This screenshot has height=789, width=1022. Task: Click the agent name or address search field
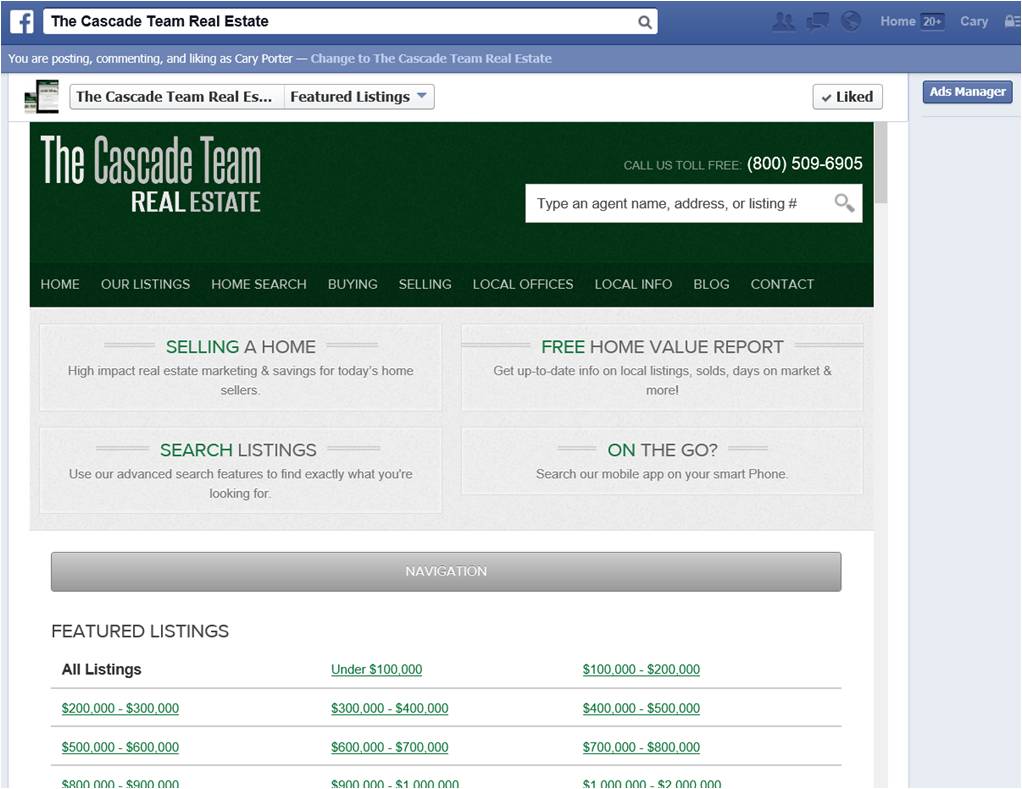pos(680,203)
